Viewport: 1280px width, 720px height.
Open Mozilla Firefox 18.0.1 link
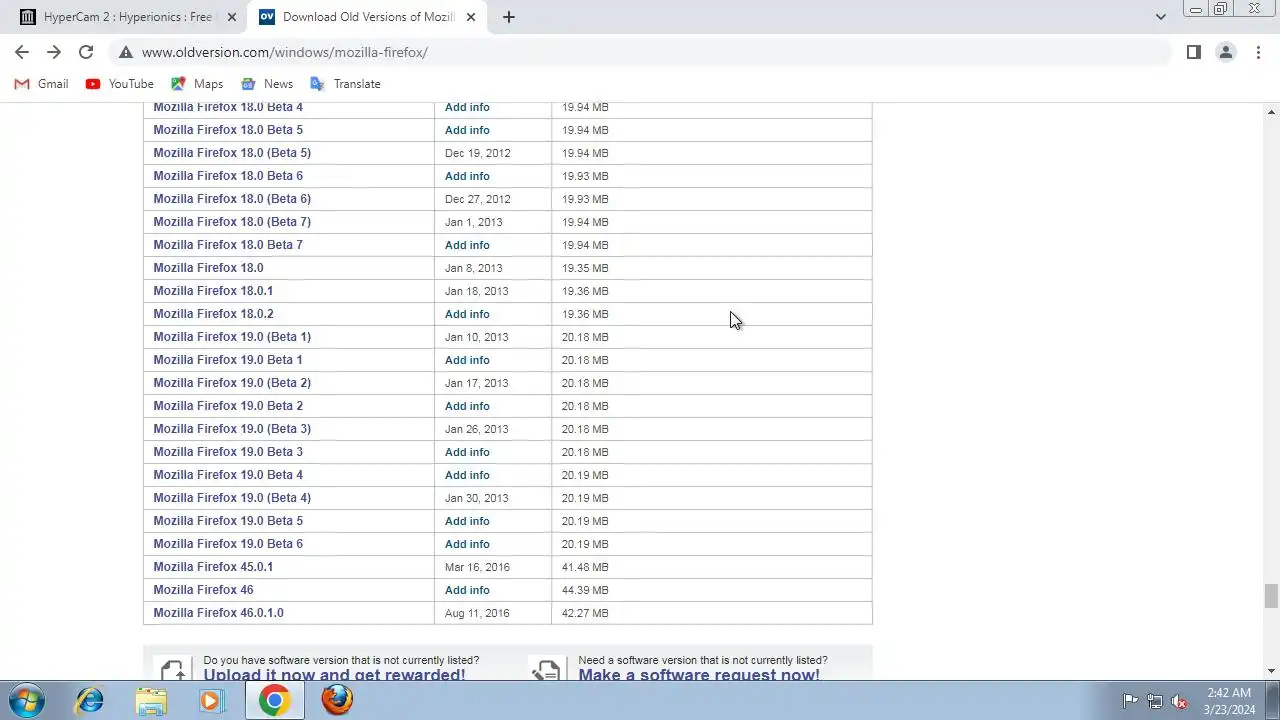213,291
